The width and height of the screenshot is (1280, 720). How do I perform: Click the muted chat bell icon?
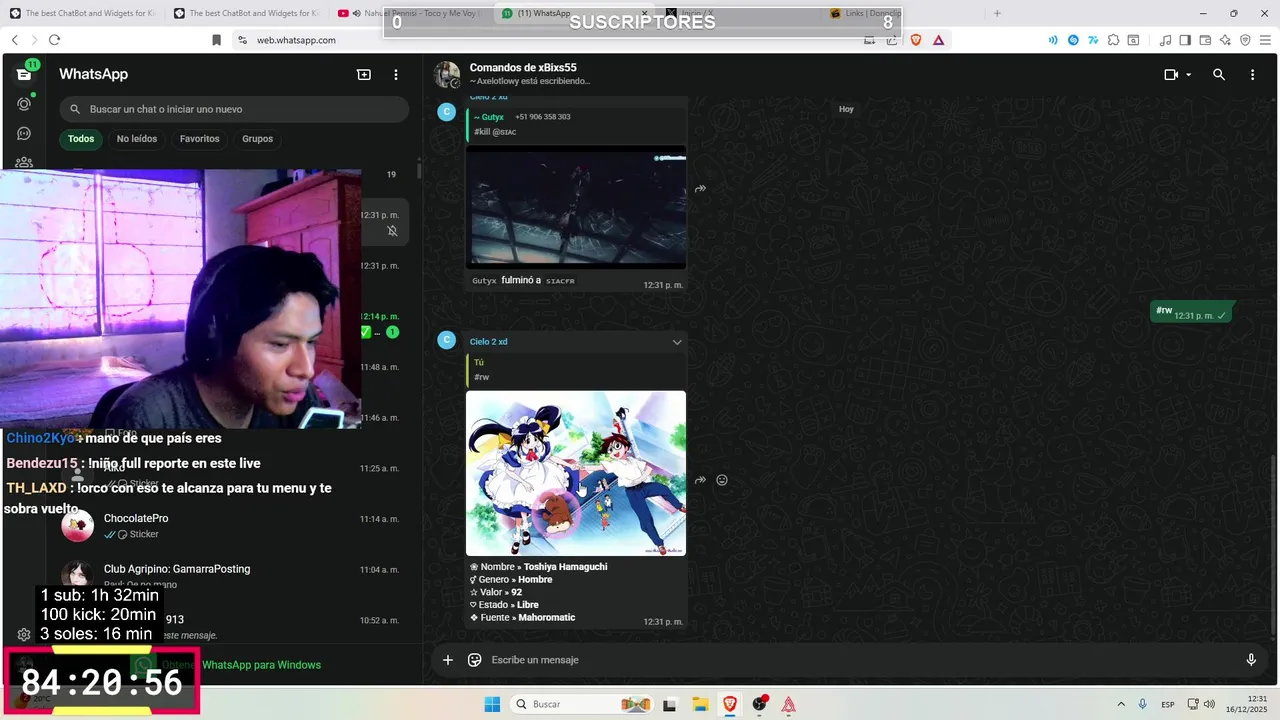(x=392, y=231)
